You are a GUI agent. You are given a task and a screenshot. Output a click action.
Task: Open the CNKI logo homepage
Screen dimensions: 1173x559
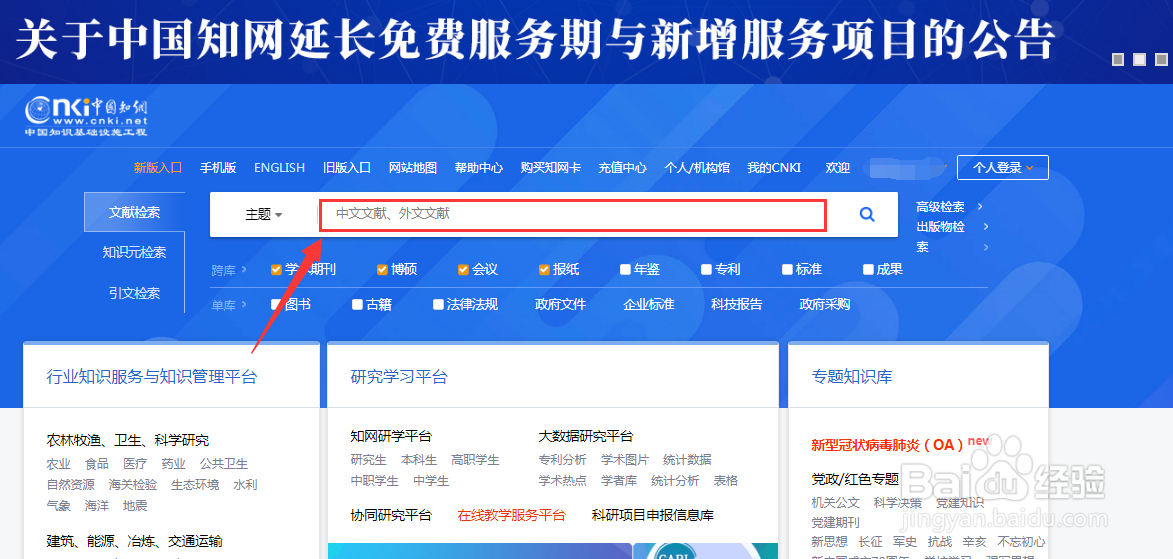tap(86, 116)
